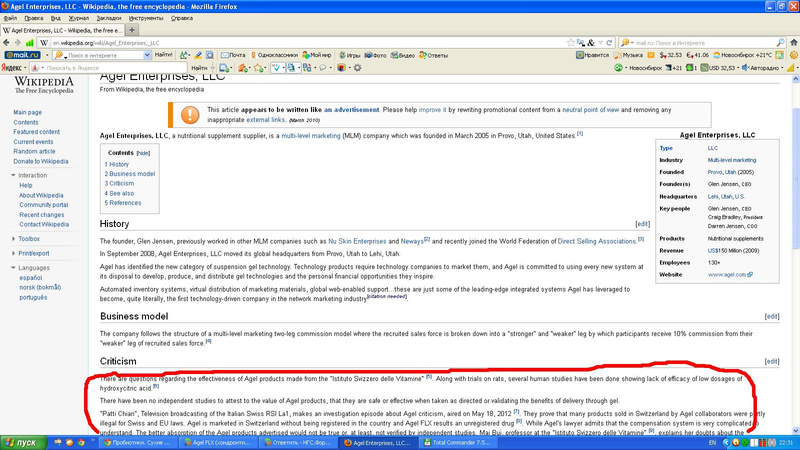This screenshot has width=800, height=450.
Task: Click the Найти! button in the mail.ru toolbar
Action: pyautogui.click(x=163, y=55)
